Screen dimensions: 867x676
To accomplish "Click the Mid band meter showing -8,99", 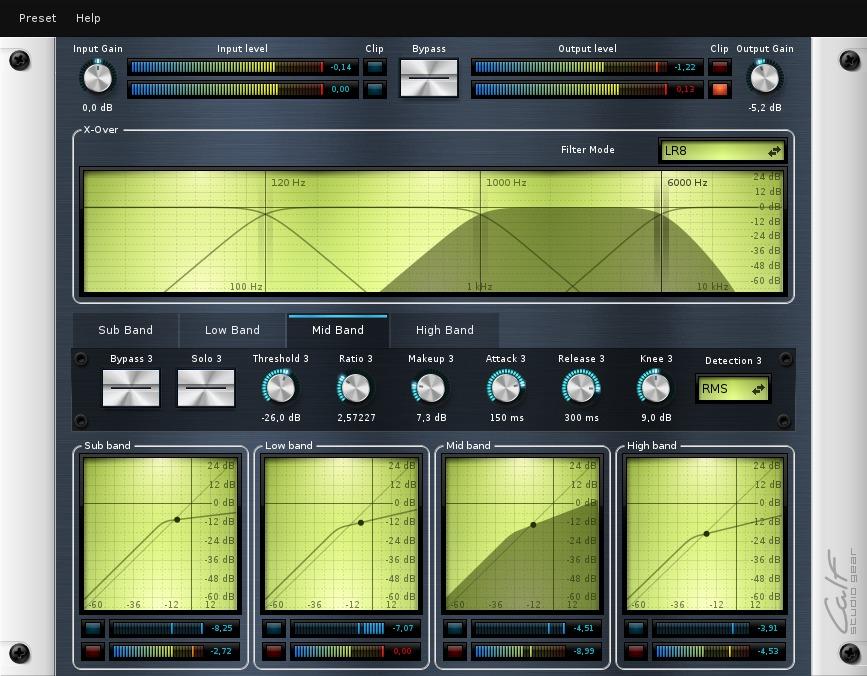I will pos(537,652).
